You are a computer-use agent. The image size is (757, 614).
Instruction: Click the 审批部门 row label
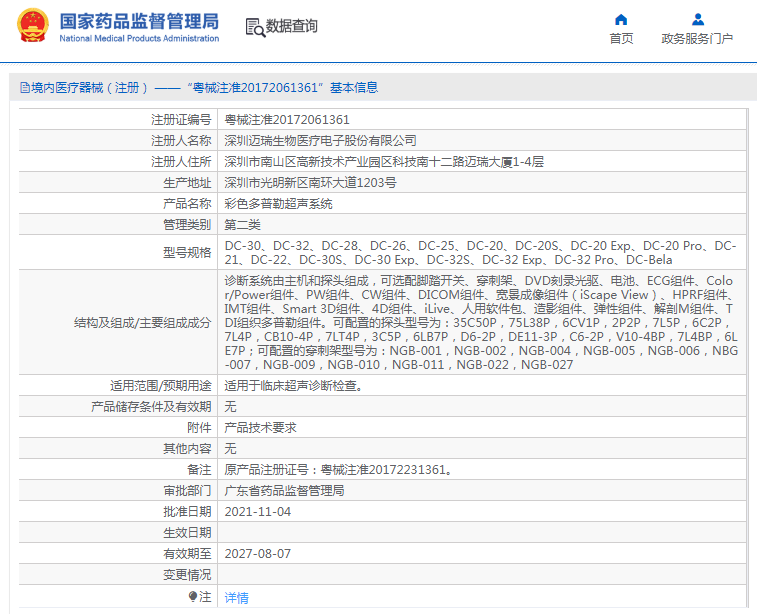(x=187, y=490)
